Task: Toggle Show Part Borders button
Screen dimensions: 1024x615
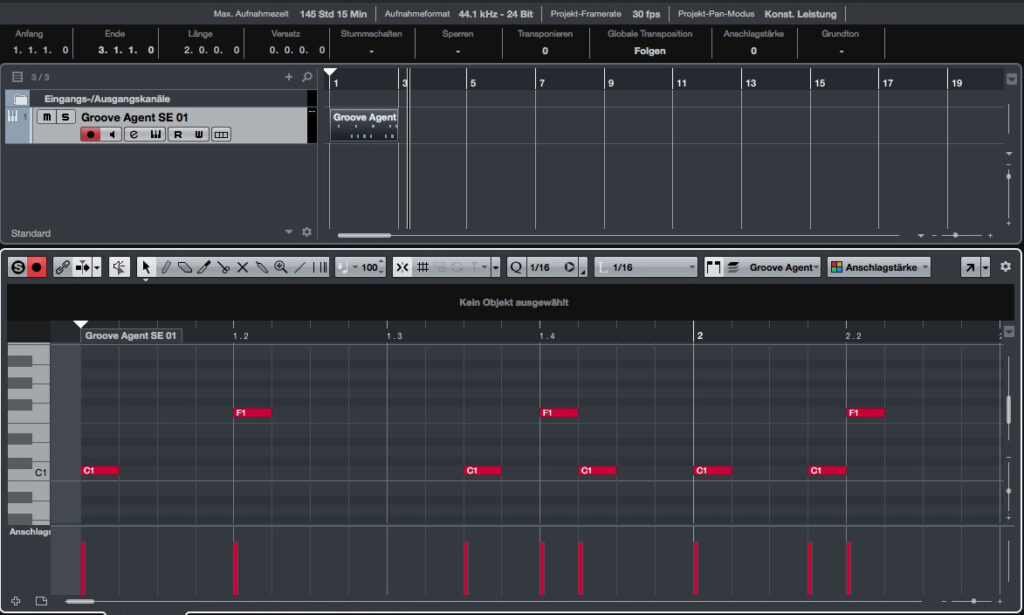Action: click(x=713, y=267)
